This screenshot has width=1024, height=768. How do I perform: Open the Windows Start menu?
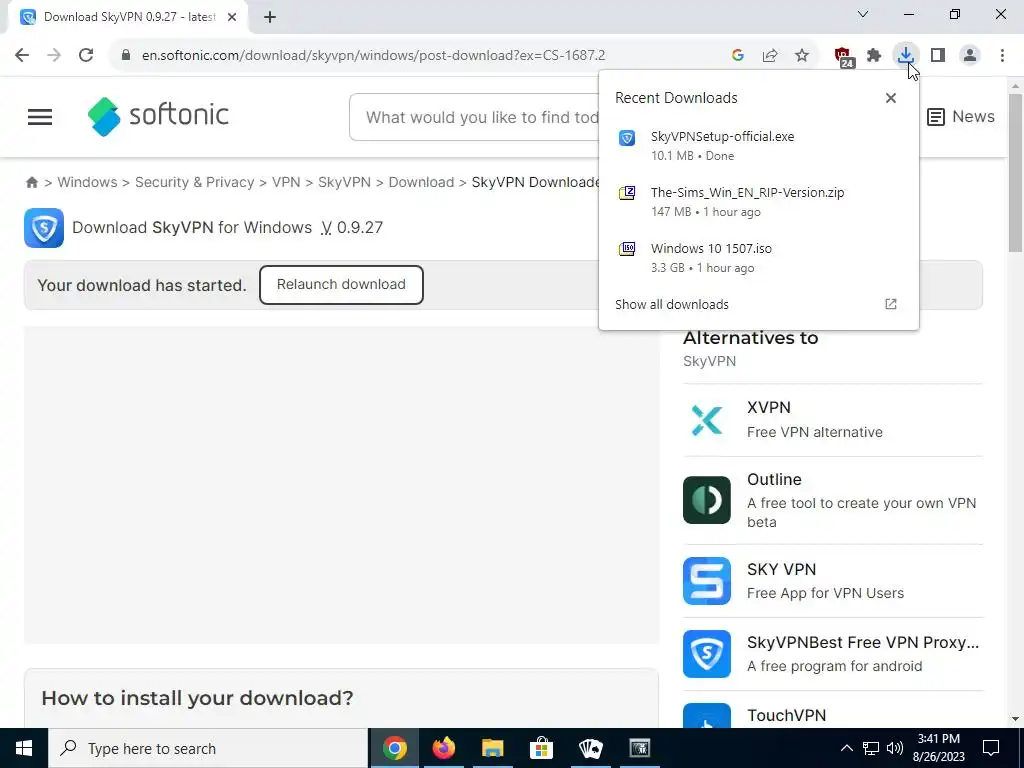pos(24,748)
